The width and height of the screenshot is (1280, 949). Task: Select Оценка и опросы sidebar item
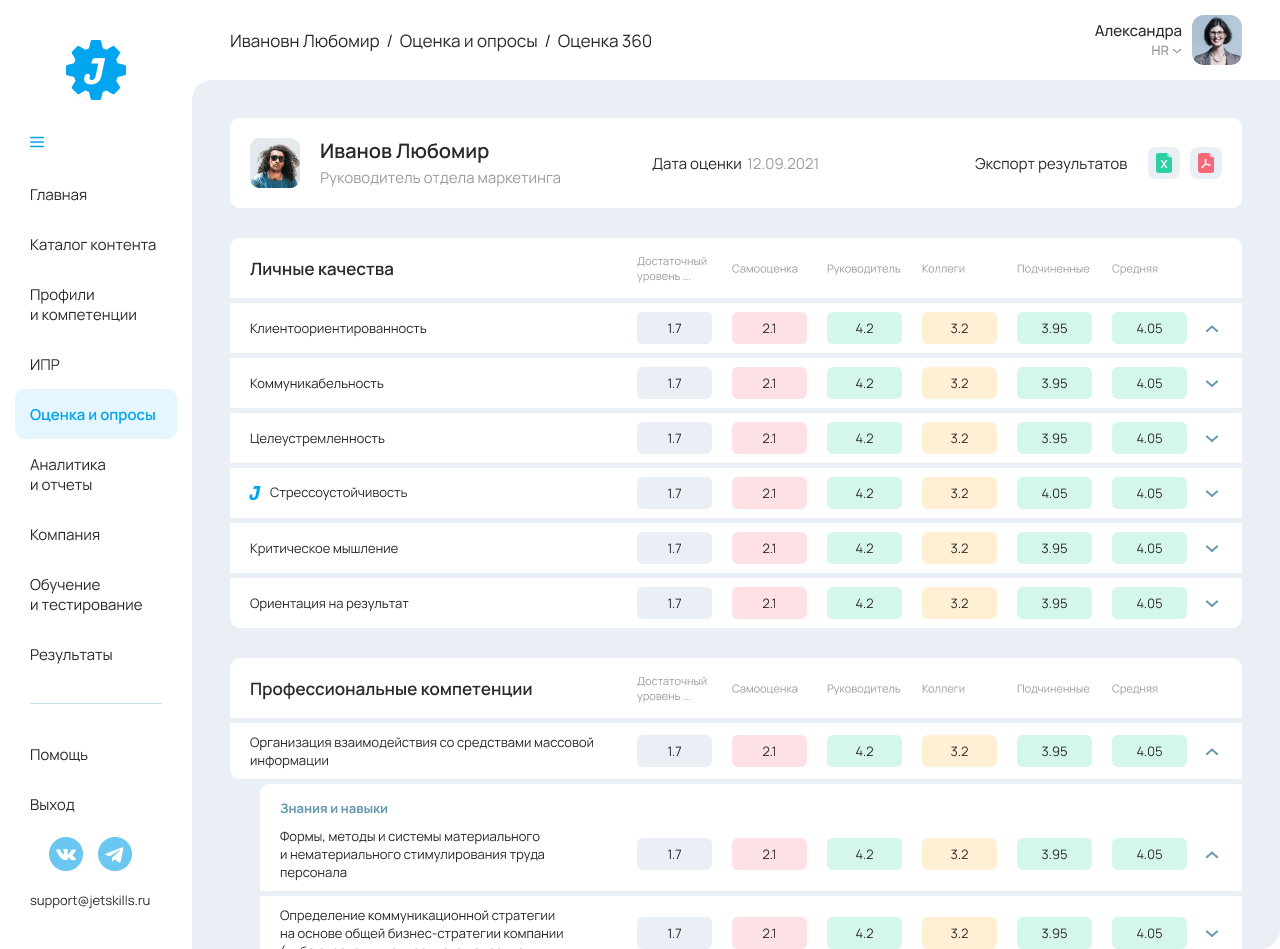[x=96, y=414]
